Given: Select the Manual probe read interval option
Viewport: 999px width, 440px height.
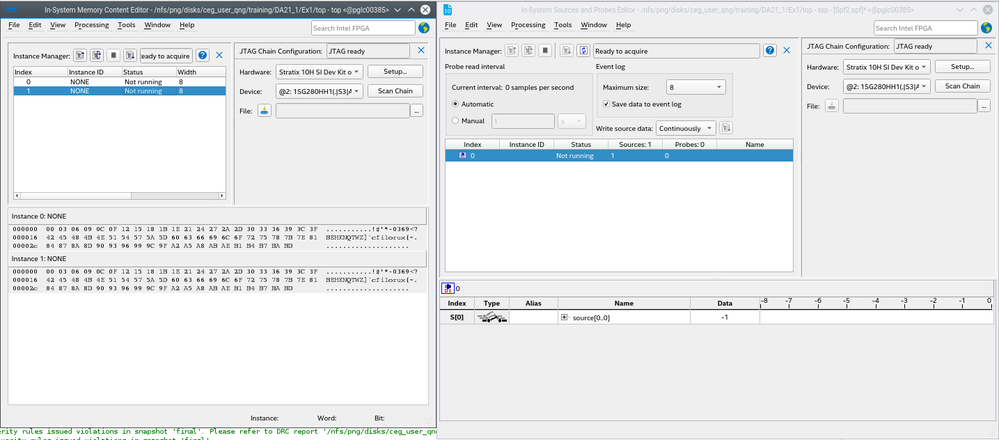Looking at the screenshot, I should click(457, 120).
